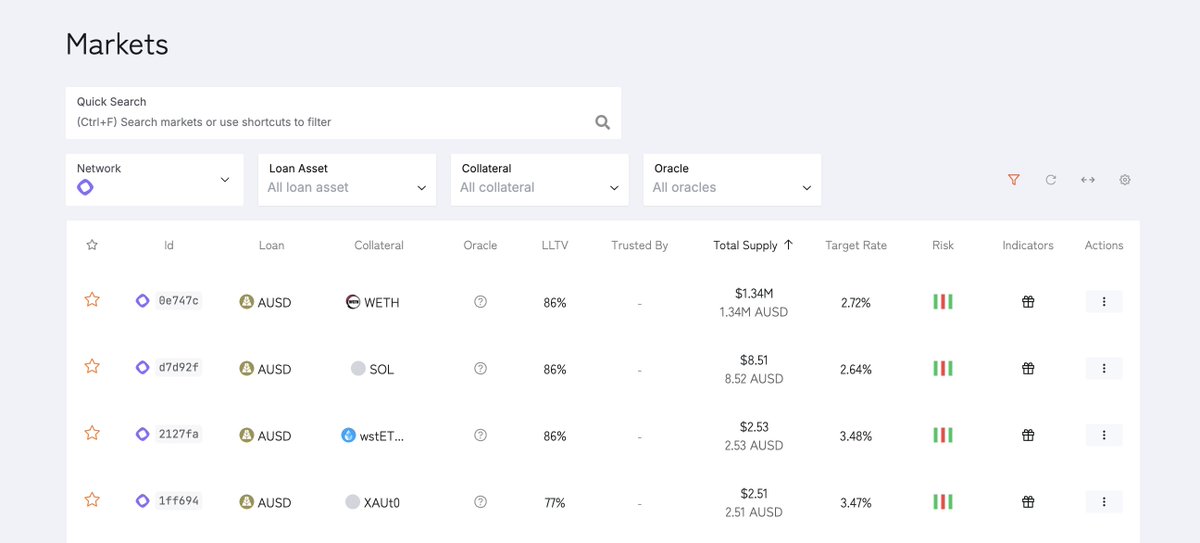
Task: Open actions menu for 2127fa row
Action: (1104, 435)
